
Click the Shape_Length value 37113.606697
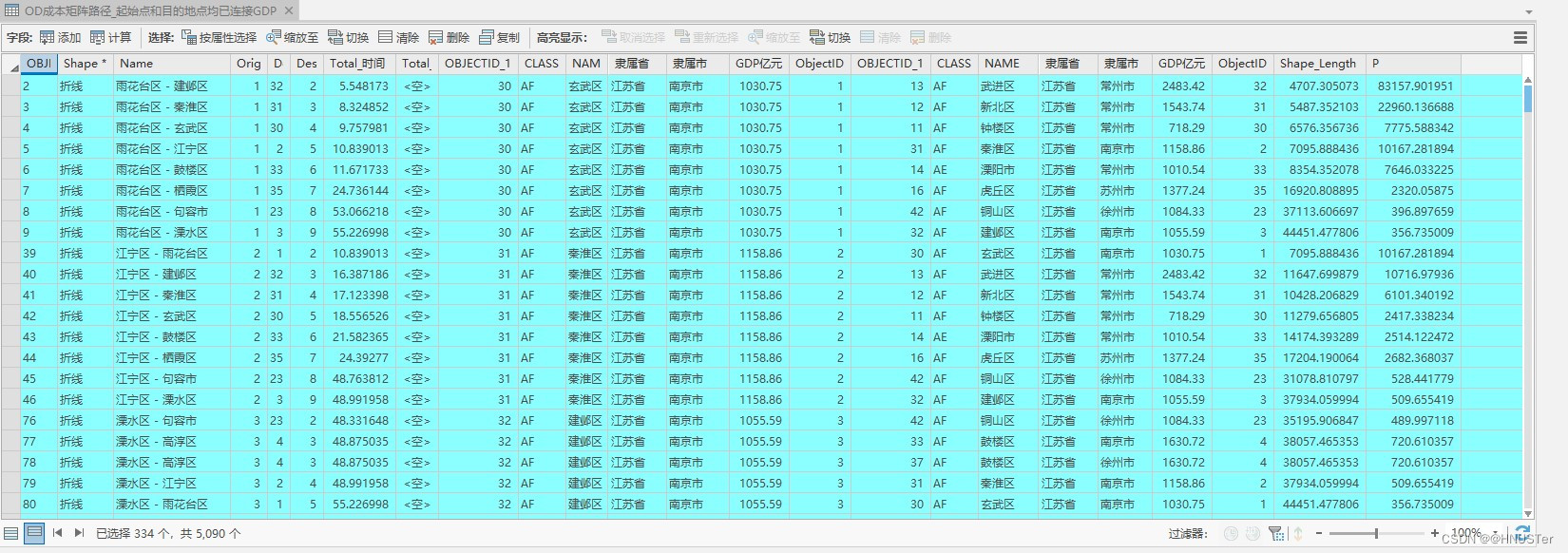tap(1320, 212)
